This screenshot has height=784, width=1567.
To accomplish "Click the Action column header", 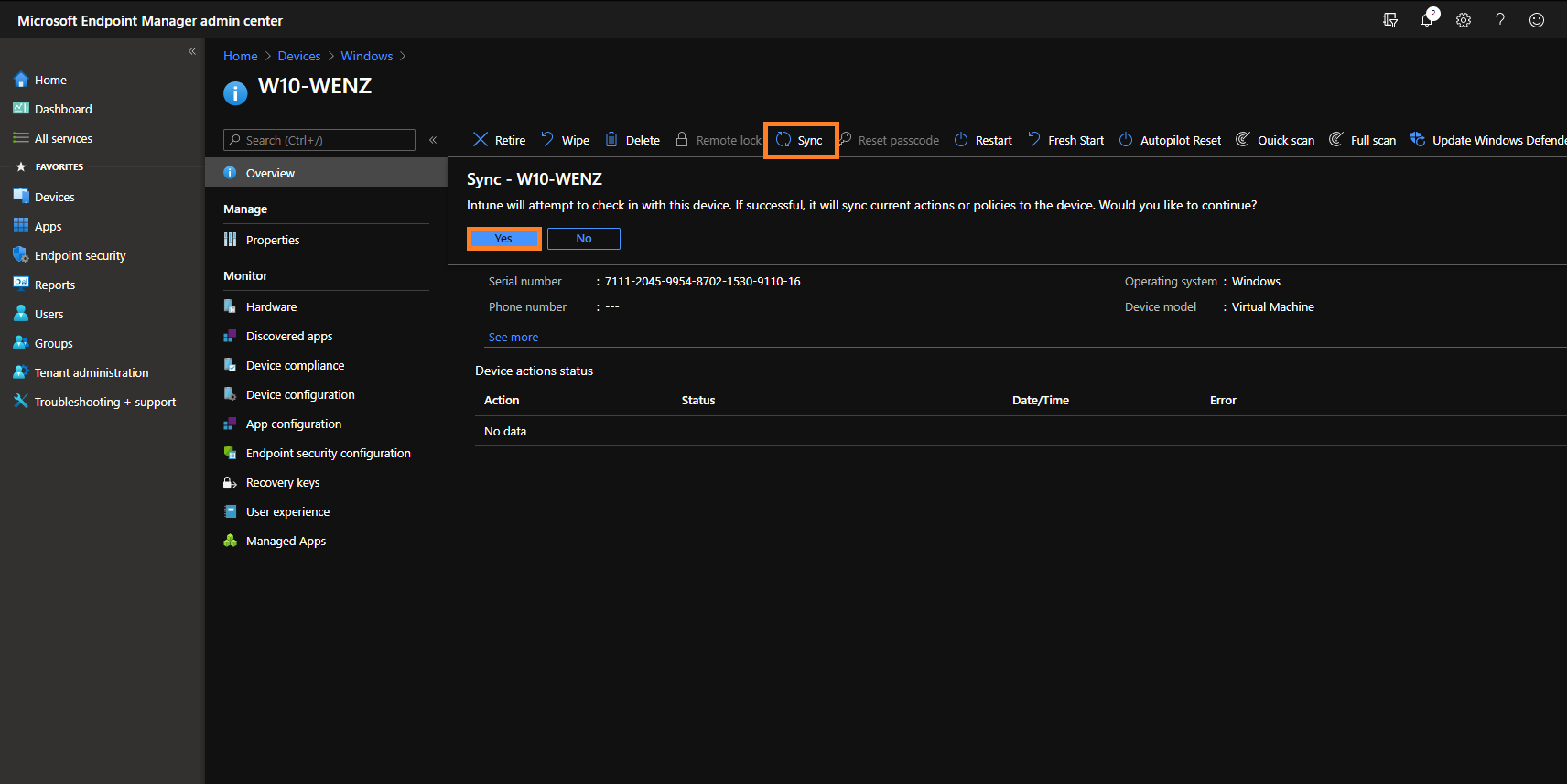I will click(502, 400).
